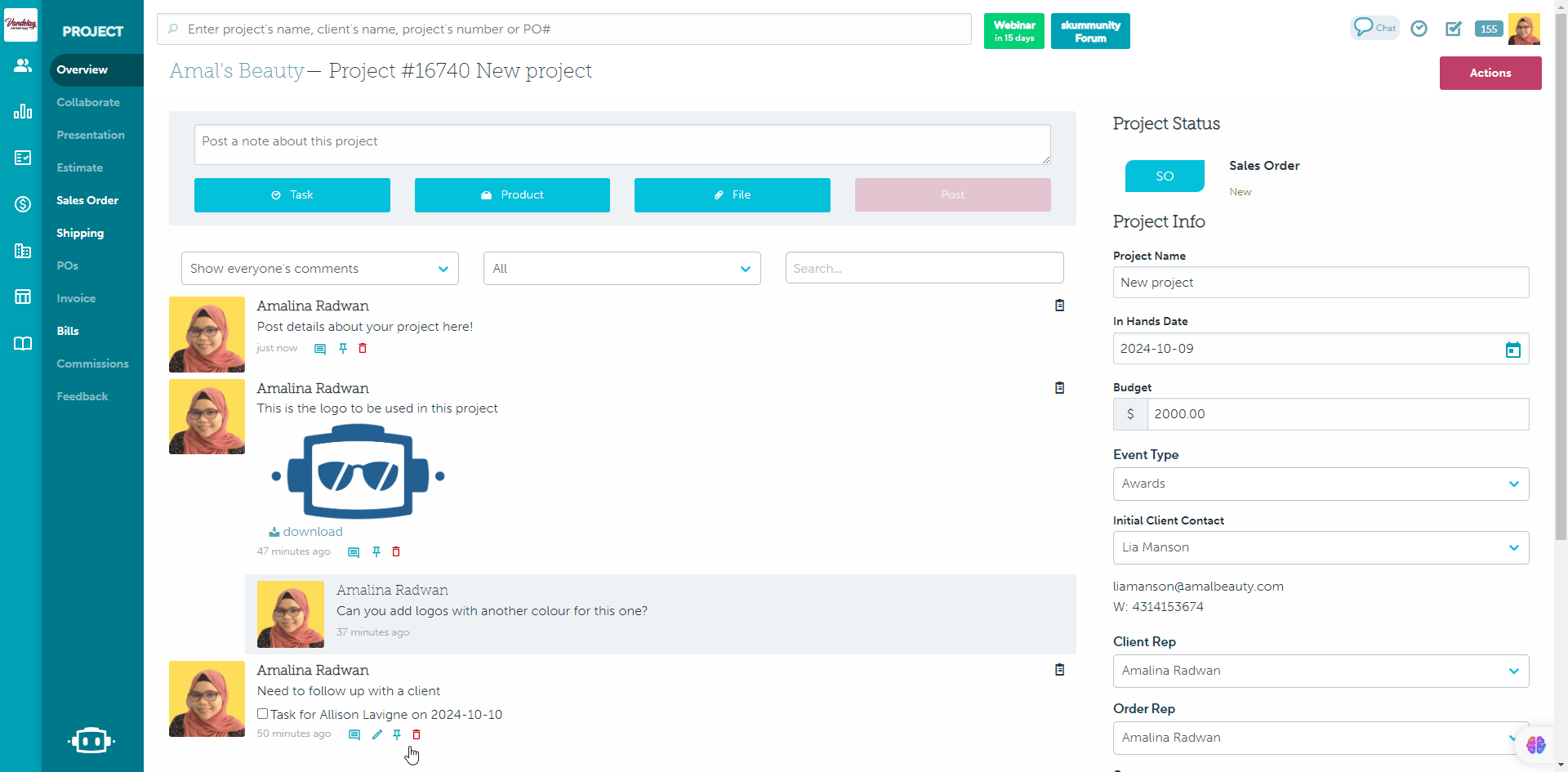This screenshot has width=1568, height=772.
Task: Click the 'Post a note about this project' field
Action: 621,144
